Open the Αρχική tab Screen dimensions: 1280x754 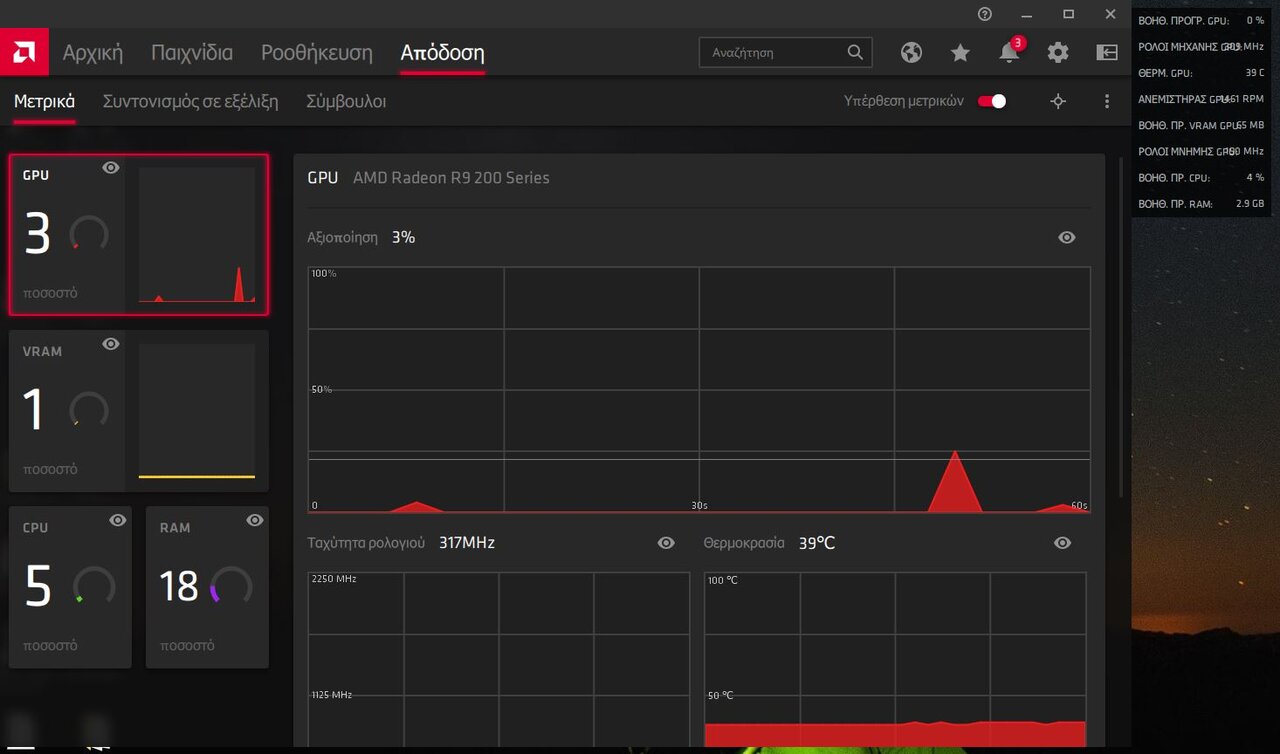tap(92, 53)
